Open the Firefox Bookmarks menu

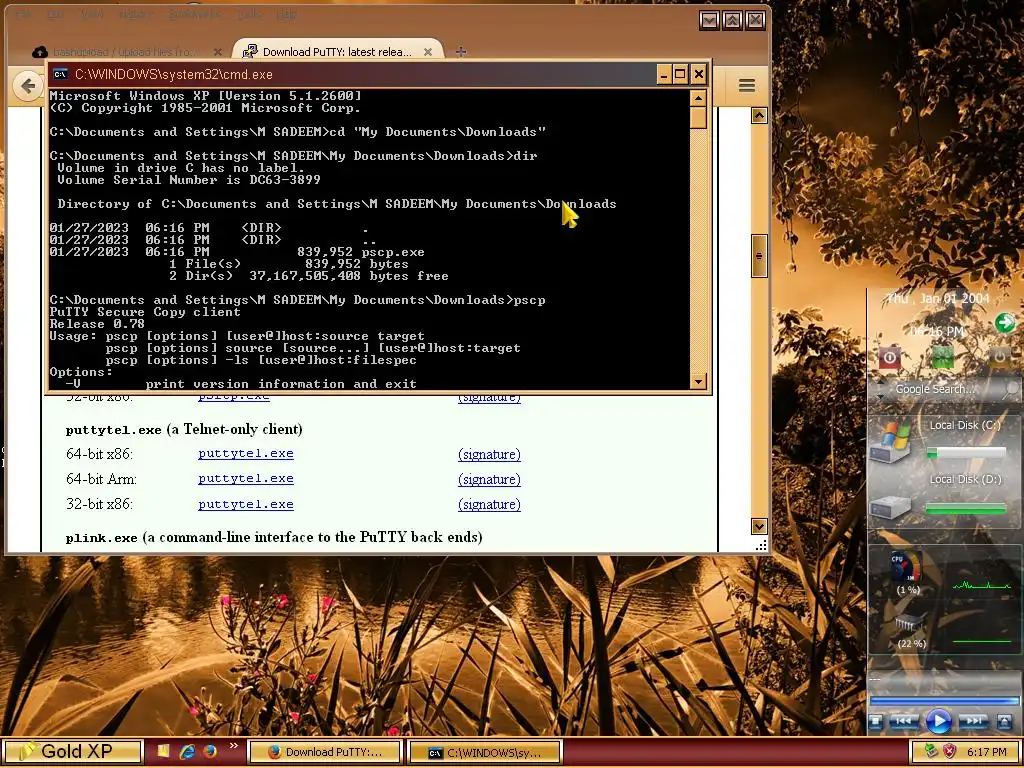point(194,14)
